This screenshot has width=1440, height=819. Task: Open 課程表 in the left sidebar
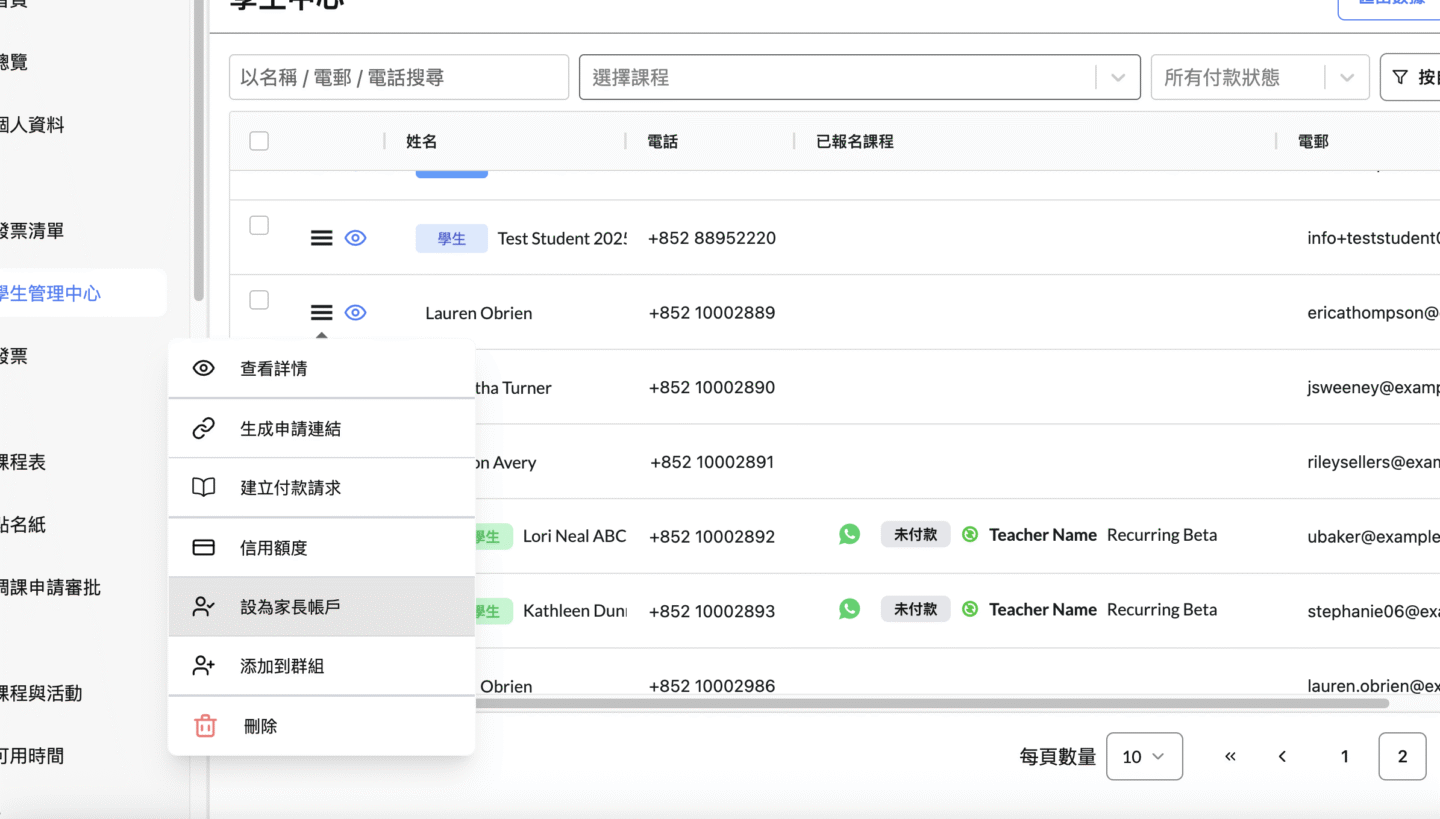coord(22,462)
